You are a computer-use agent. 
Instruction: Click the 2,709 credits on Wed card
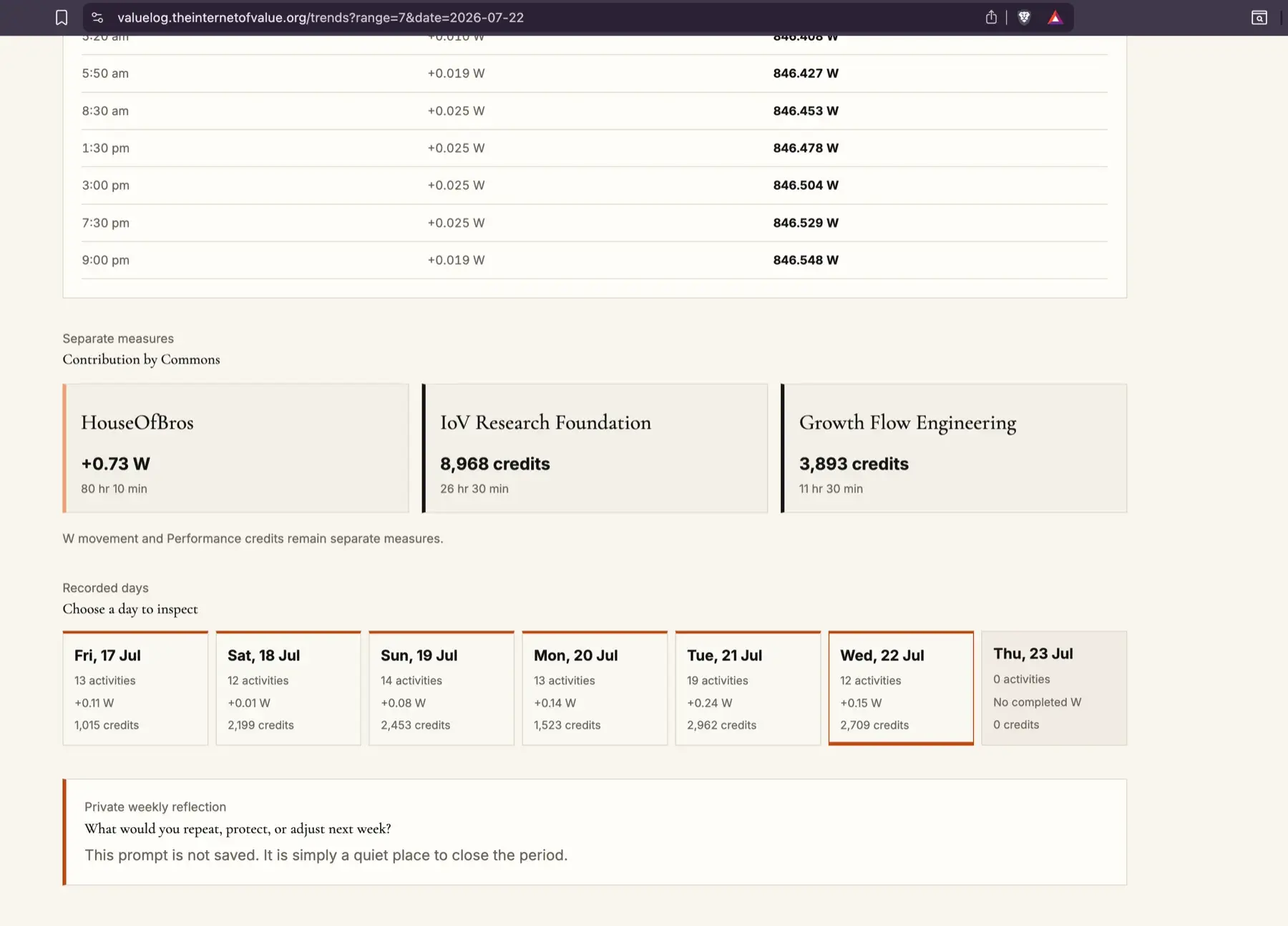tap(874, 725)
